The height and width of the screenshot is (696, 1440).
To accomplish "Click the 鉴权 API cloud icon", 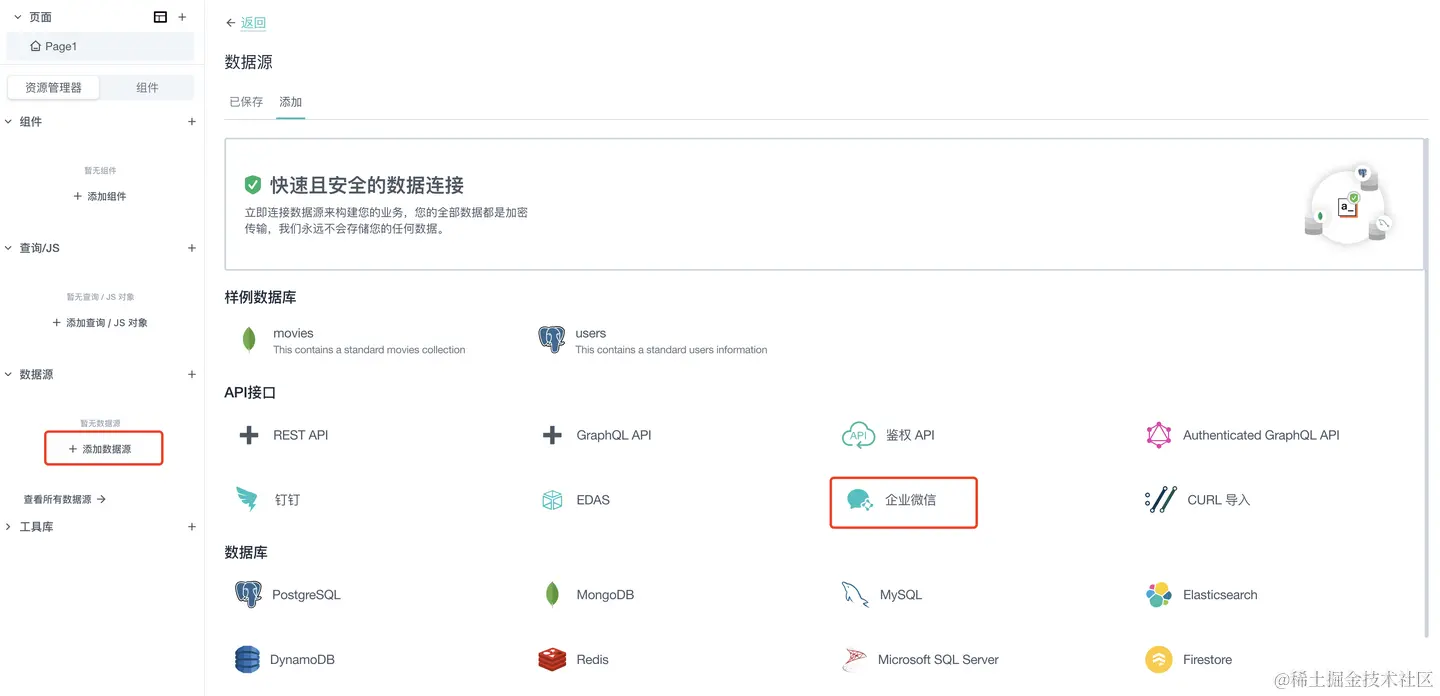I will 858,435.
